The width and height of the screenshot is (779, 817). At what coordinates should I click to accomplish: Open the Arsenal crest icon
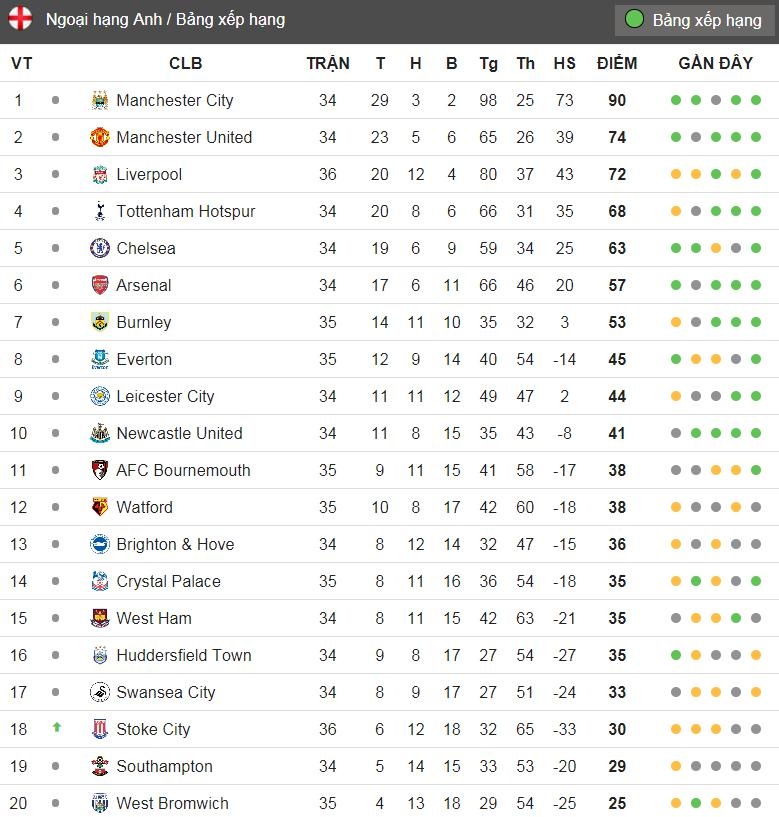(x=98, y=285)
